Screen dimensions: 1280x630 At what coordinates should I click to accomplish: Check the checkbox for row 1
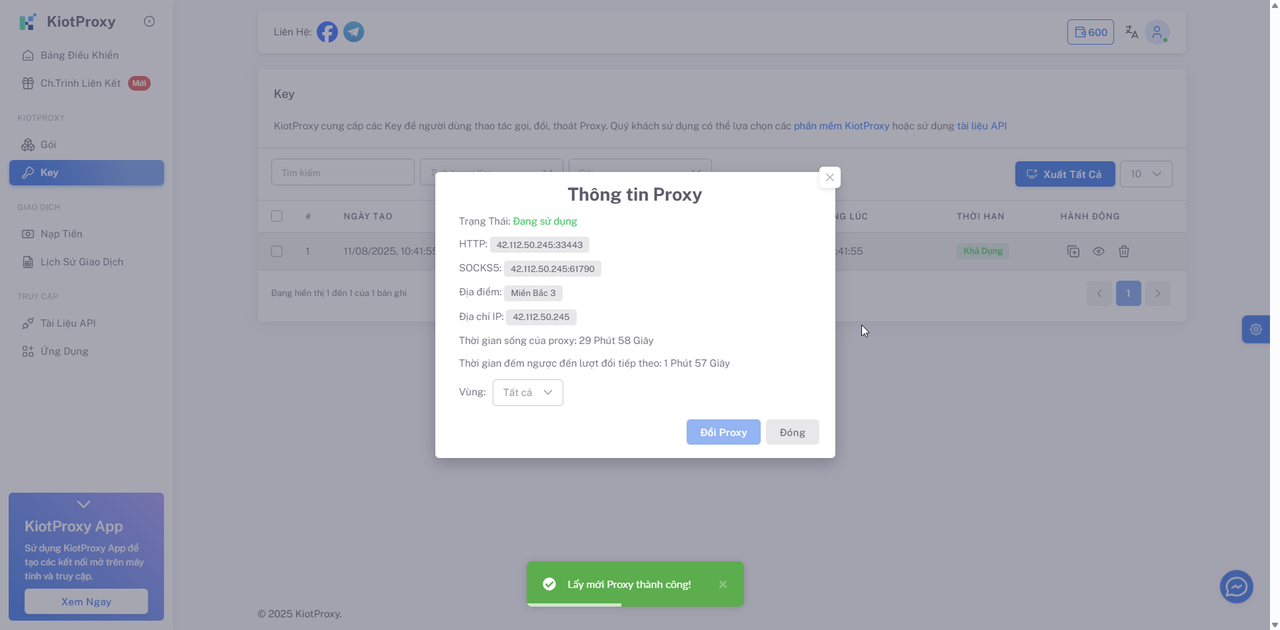click(276, 251)
